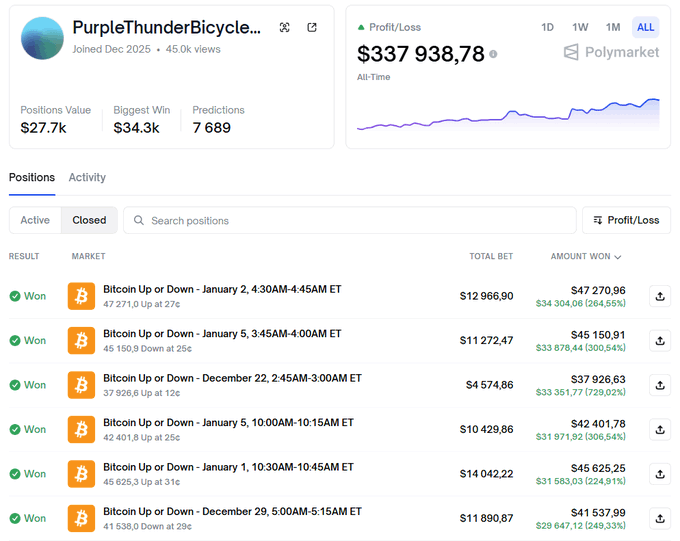
Task: Click the QR scan icon beside username
Action: tap(284, 27)
